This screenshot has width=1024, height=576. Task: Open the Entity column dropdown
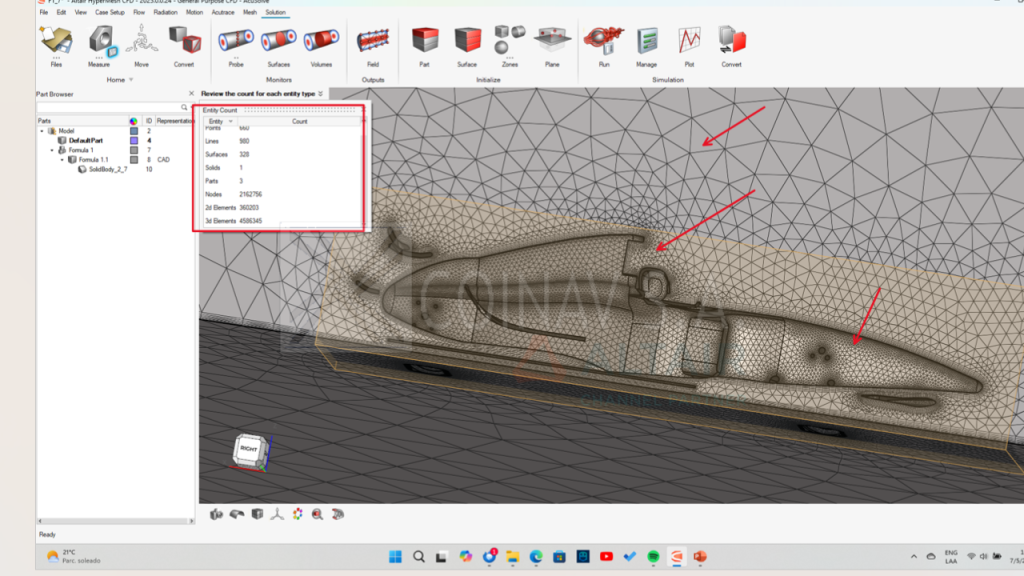(x=232, y=121)
